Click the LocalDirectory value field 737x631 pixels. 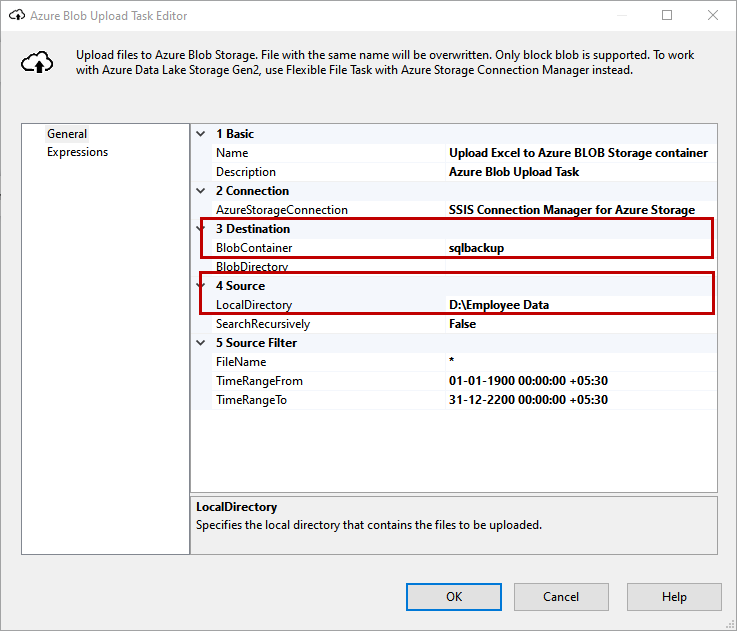578,305
